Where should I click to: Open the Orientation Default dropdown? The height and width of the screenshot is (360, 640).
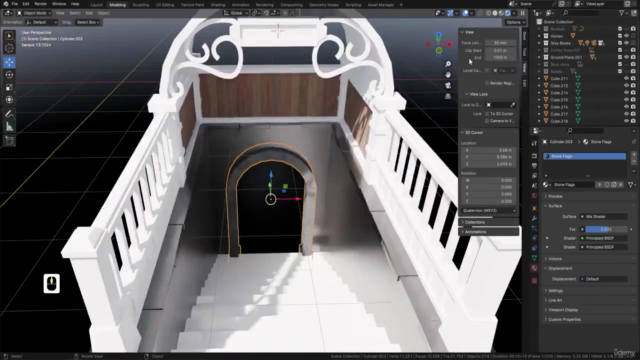tap(42, 22)
